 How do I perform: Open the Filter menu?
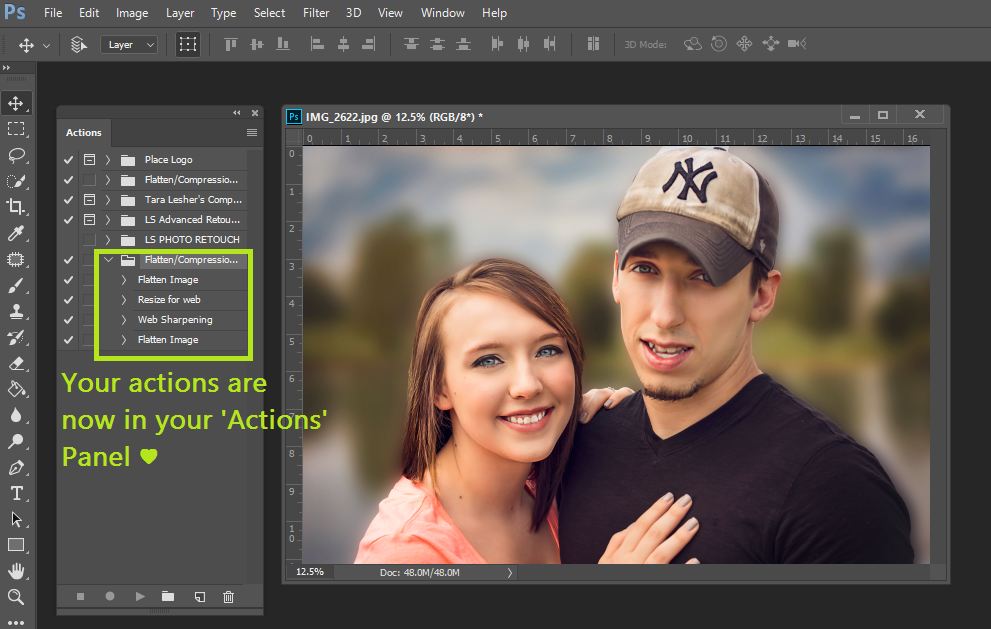point(316,13)
